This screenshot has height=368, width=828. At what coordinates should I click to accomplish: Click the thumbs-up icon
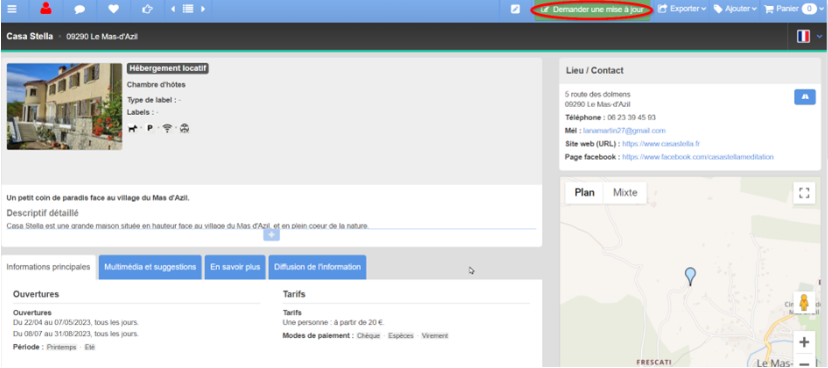click(x=147, y=9)
